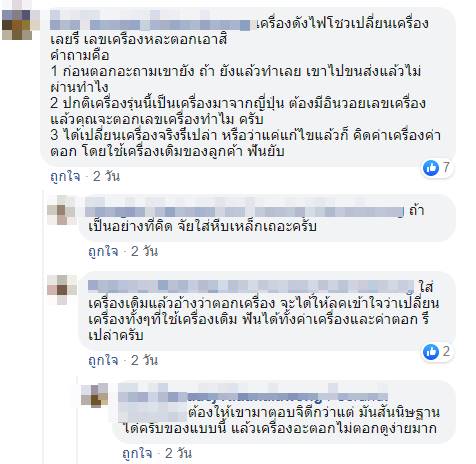Open avatar beside the ใส่เครื่องเดิม reply
Screen dimensions: 476x464
click(x=62, y=289)
